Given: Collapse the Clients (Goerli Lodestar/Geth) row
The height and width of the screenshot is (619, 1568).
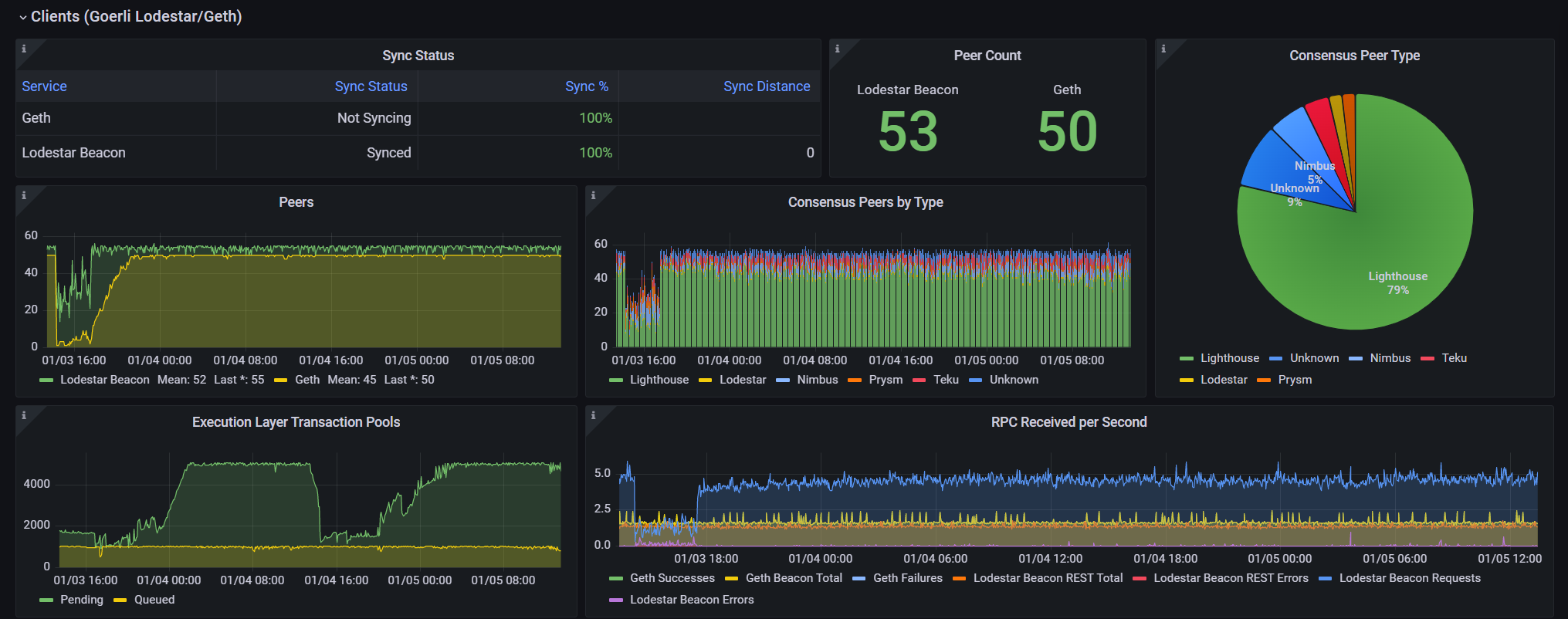Looking at the screenshot, I should point(130,16).
